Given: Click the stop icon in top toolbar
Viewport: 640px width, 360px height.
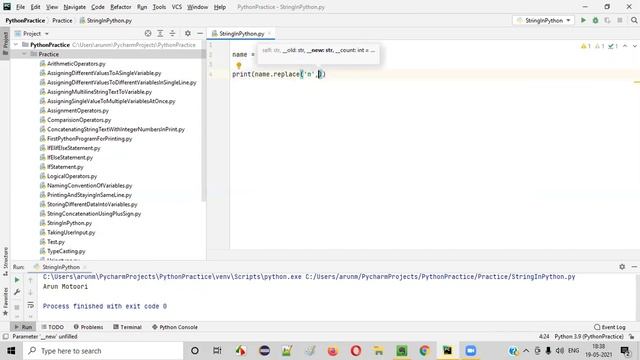Looking at the screenshot, I should tap(620, 20).
